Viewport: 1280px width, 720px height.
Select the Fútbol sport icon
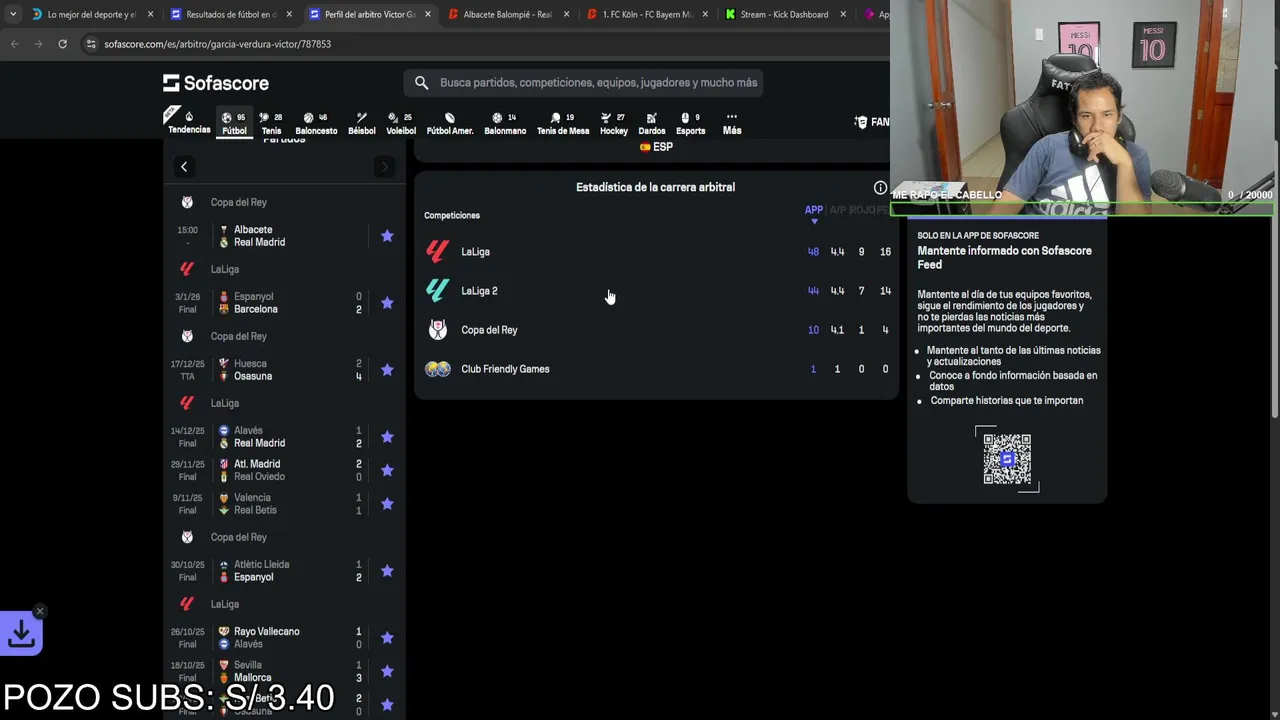(x=234, y=123)
